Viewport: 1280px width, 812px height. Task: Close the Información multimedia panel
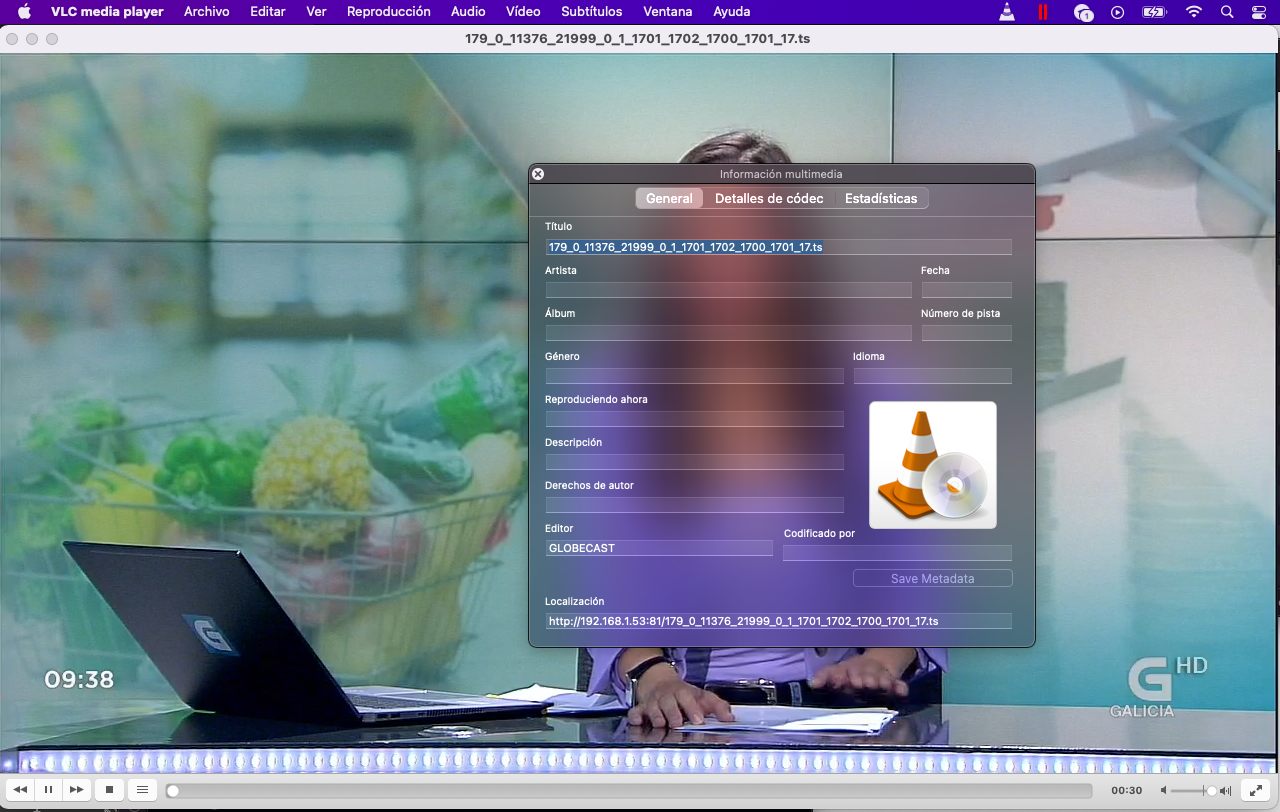click(538, 174)
